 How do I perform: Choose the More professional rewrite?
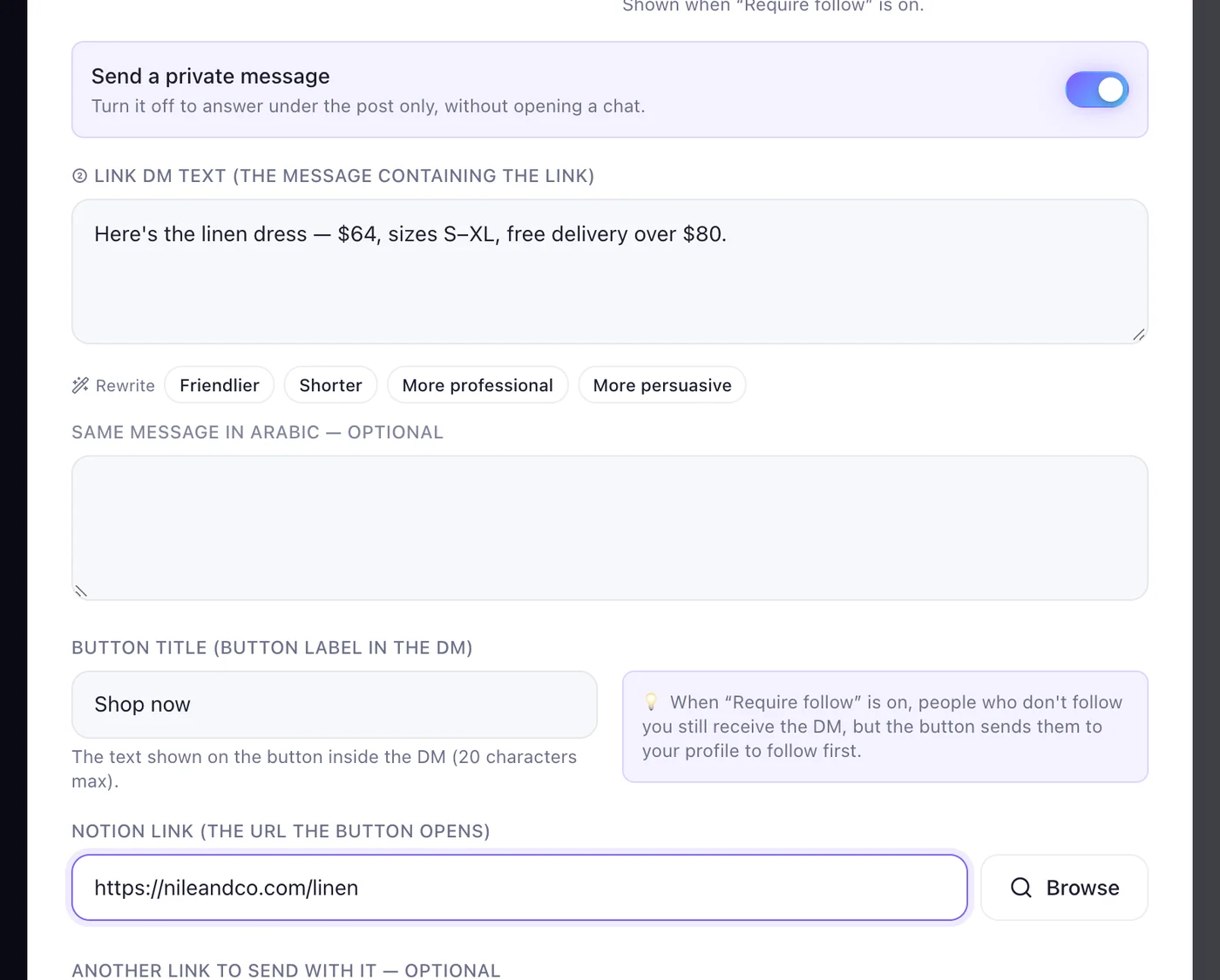478,385
